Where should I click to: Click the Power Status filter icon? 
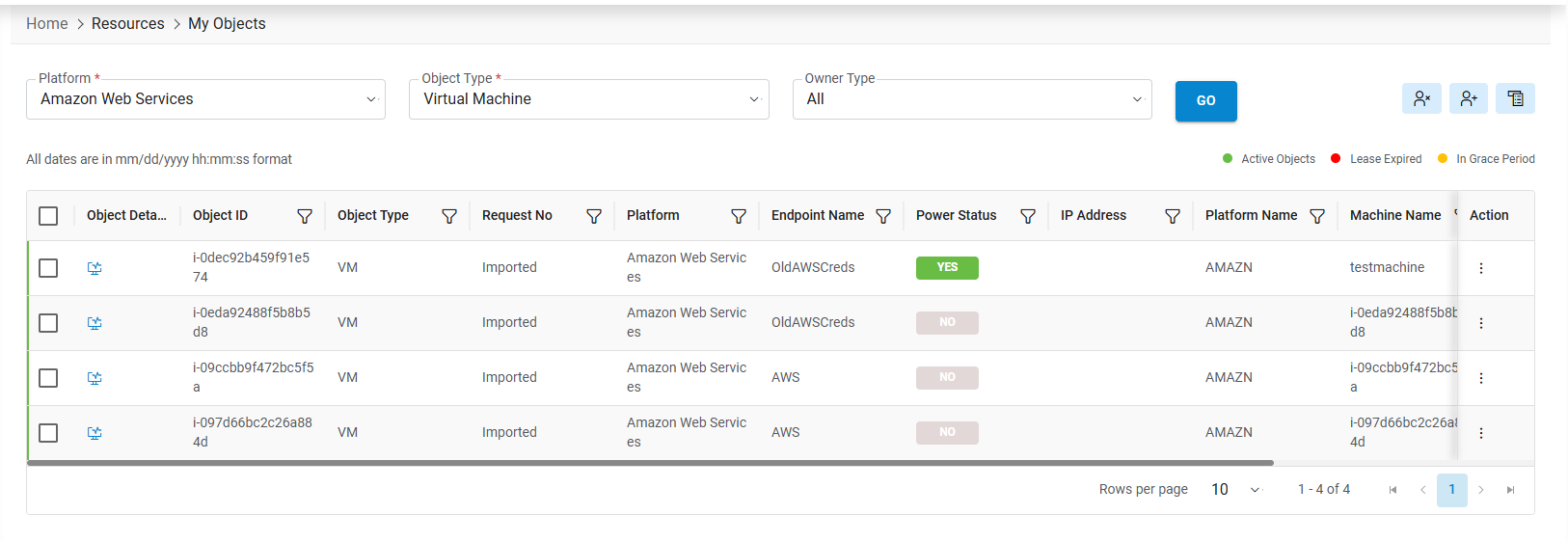coord(1028,216)
